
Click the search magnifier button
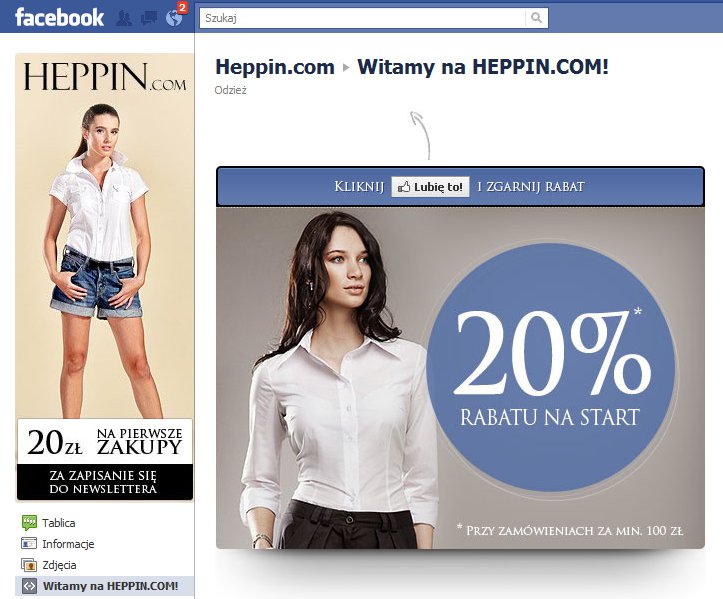pos(536,18)
